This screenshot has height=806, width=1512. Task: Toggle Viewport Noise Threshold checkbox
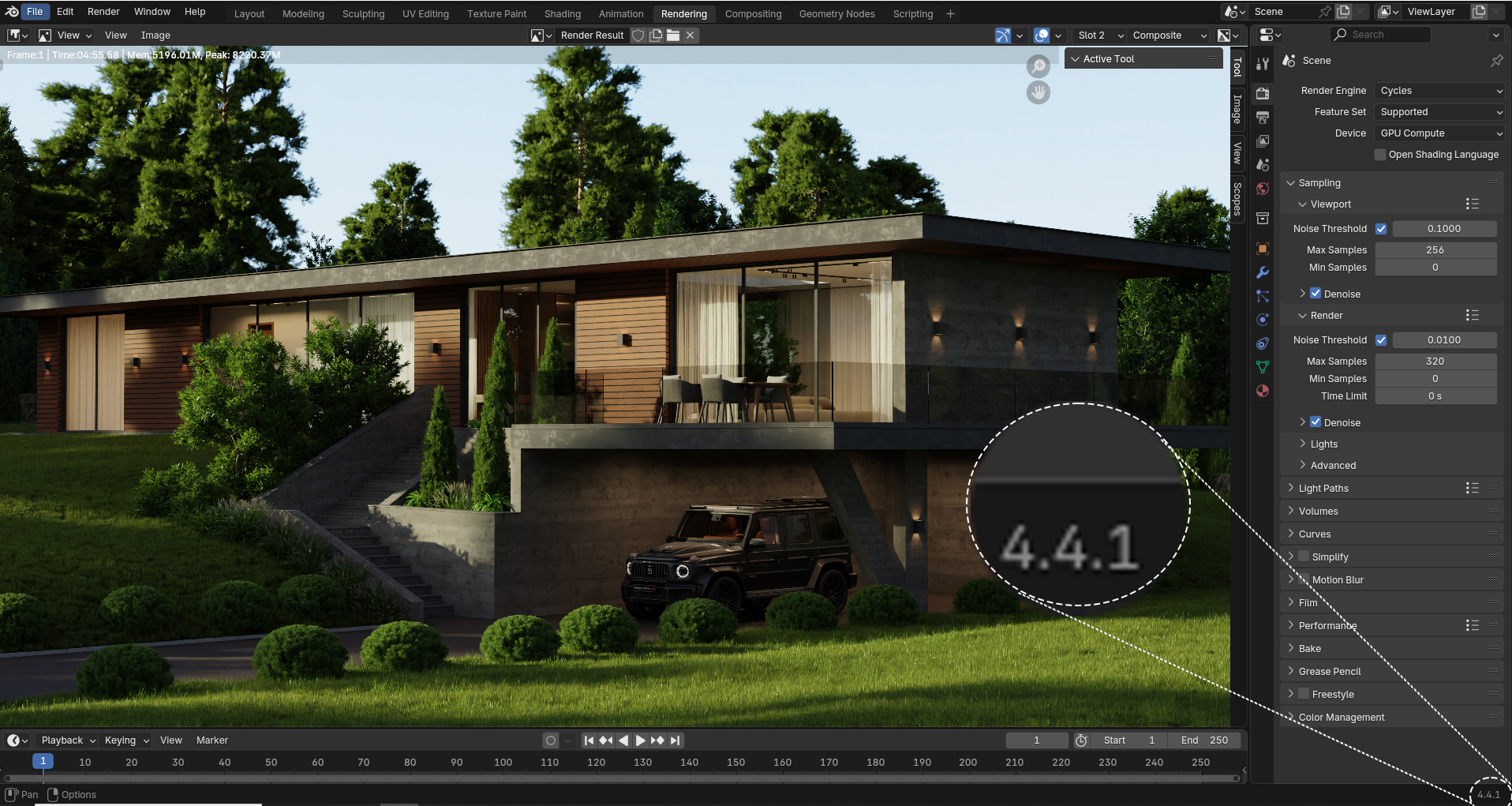[1381, 229]
